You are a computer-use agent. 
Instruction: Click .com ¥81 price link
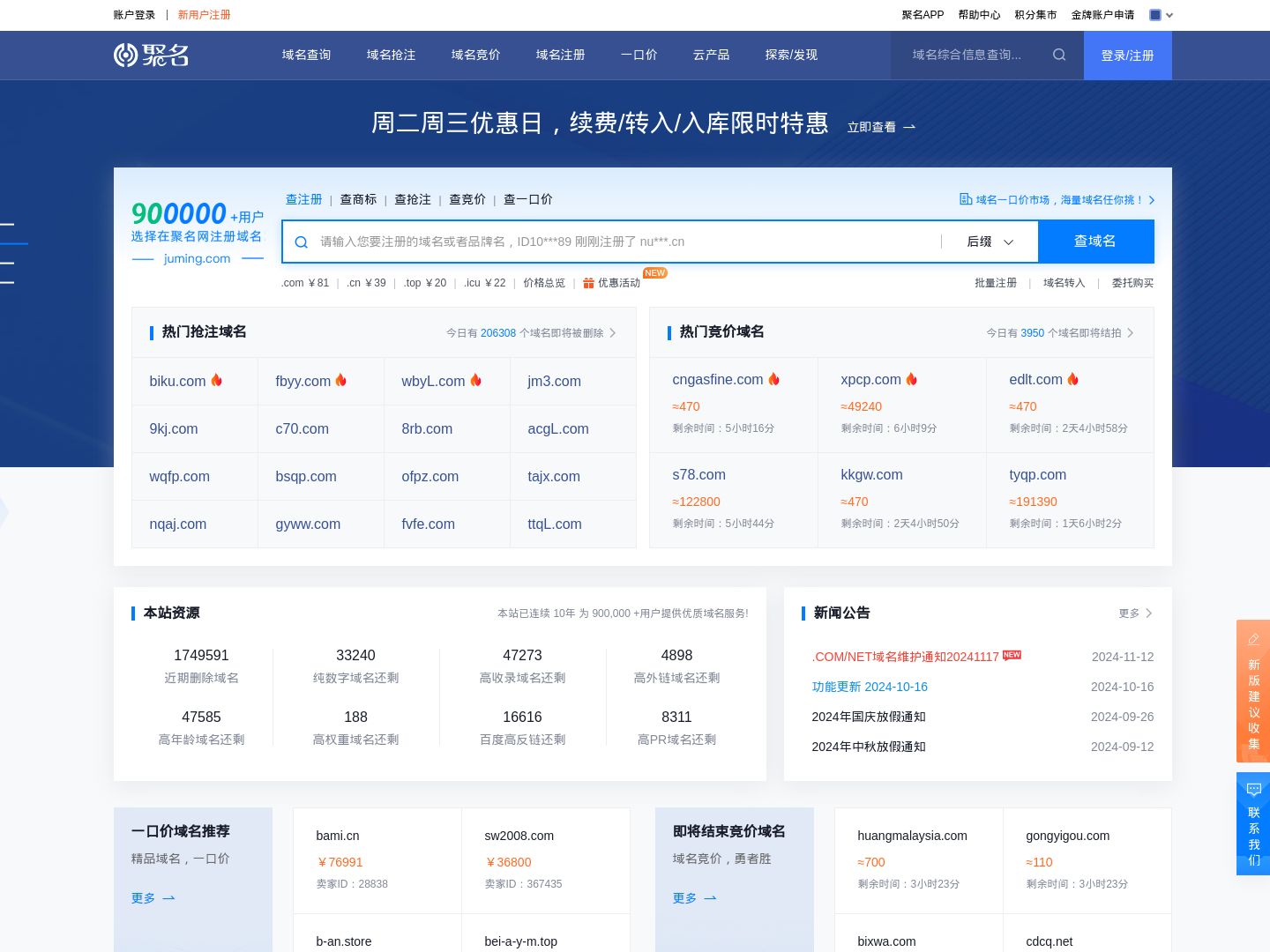click(305, 283)
